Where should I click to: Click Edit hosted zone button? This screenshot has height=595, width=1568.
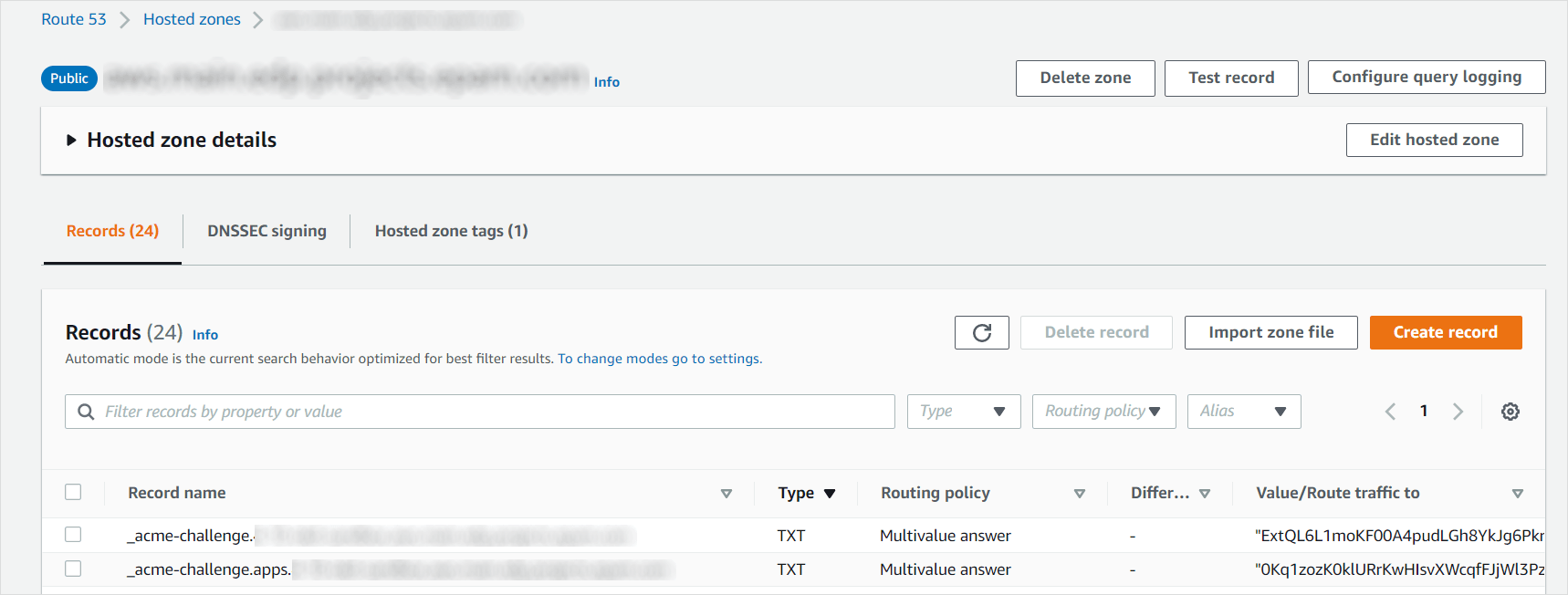(1434, 140)
